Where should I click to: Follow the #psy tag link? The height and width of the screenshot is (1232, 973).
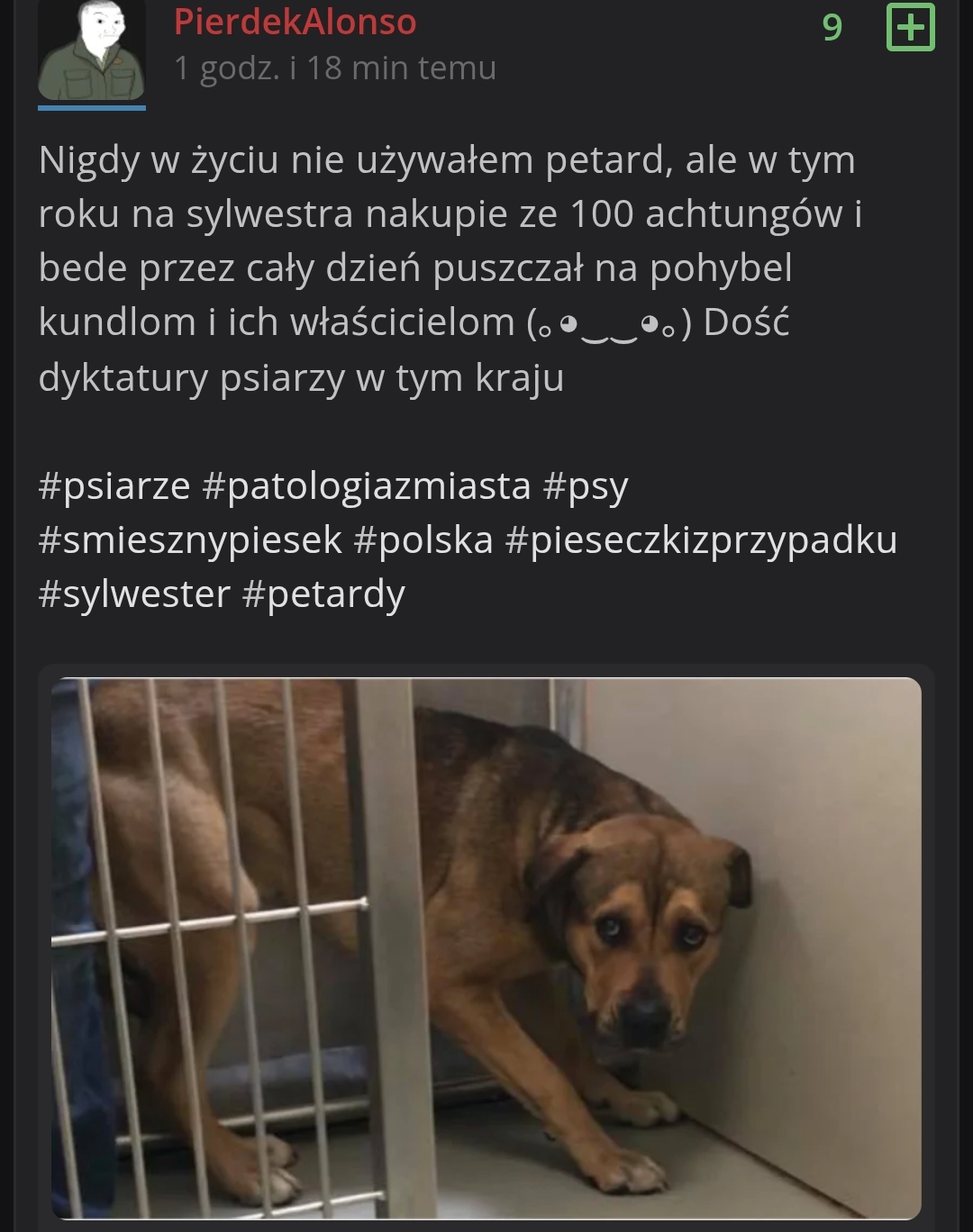tap(586, 486)
